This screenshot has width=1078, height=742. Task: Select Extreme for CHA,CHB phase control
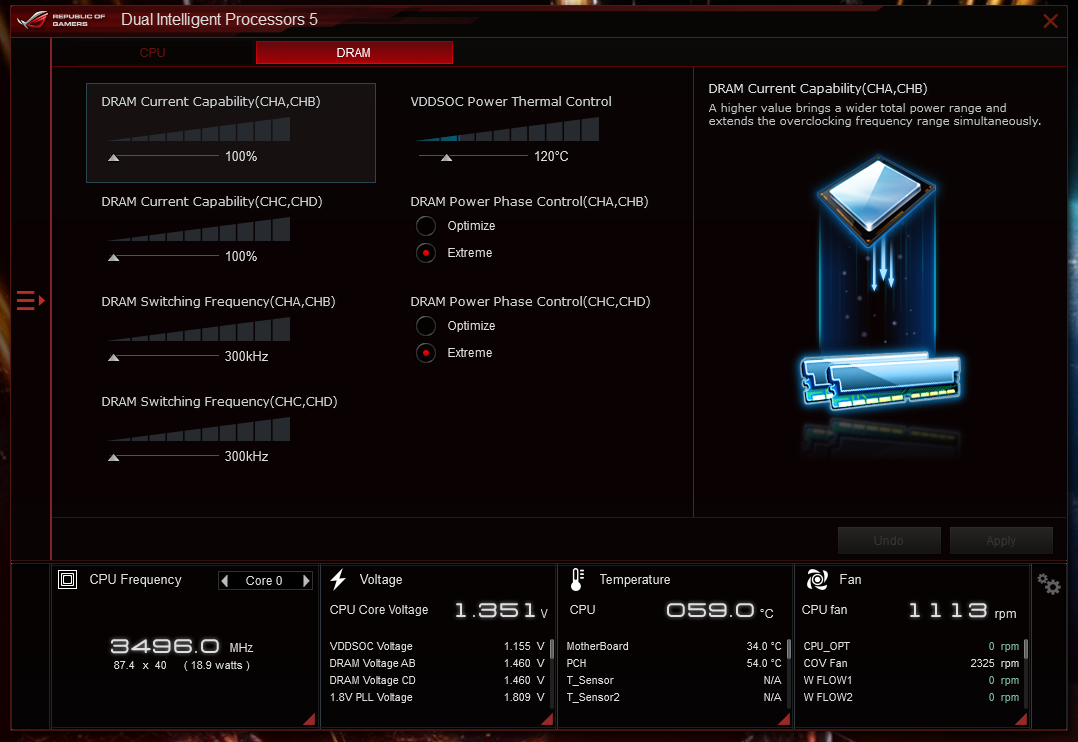(x=426, y=253)
